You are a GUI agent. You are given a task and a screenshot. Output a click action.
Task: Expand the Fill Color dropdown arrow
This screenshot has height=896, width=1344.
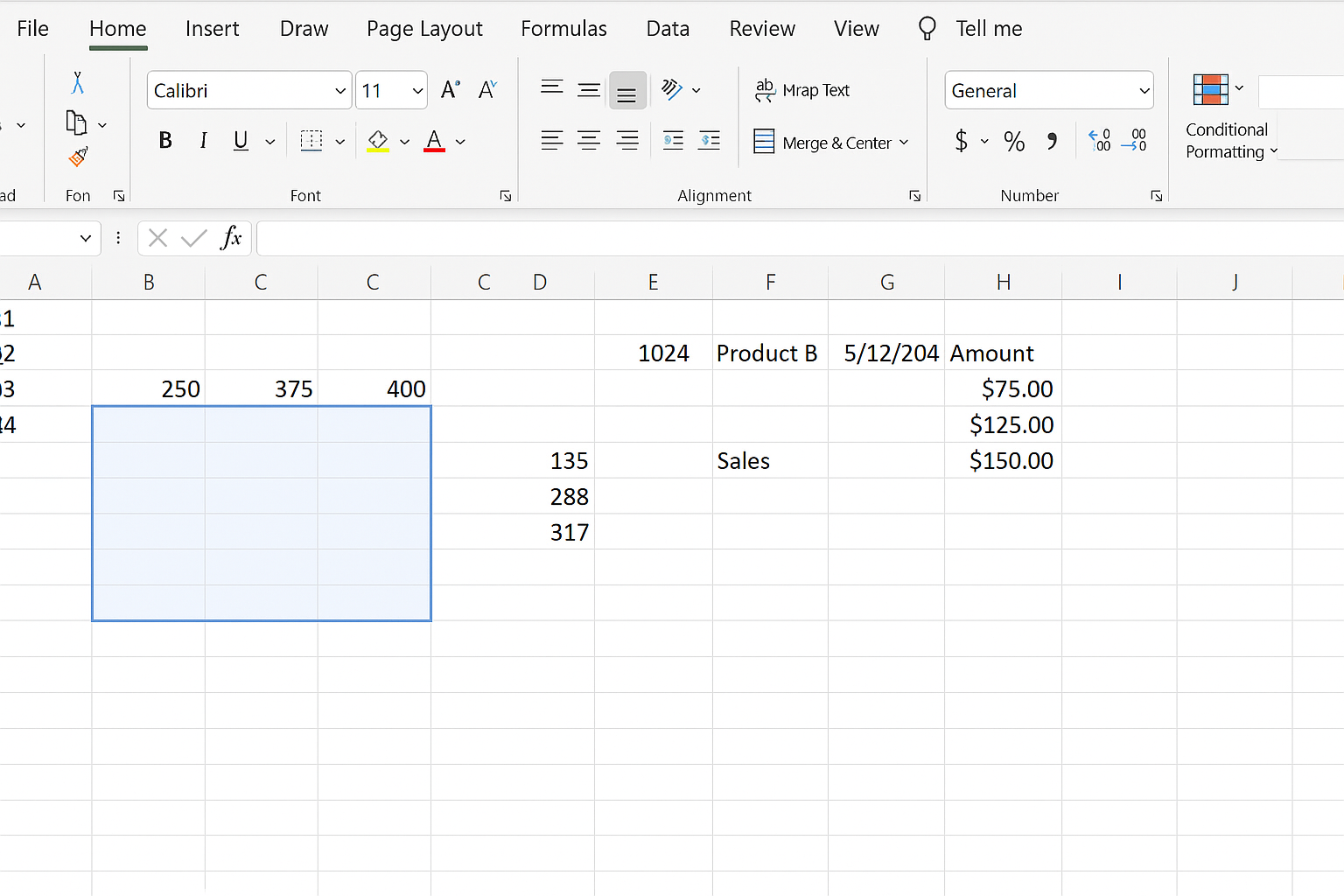(x=404, y=142)
